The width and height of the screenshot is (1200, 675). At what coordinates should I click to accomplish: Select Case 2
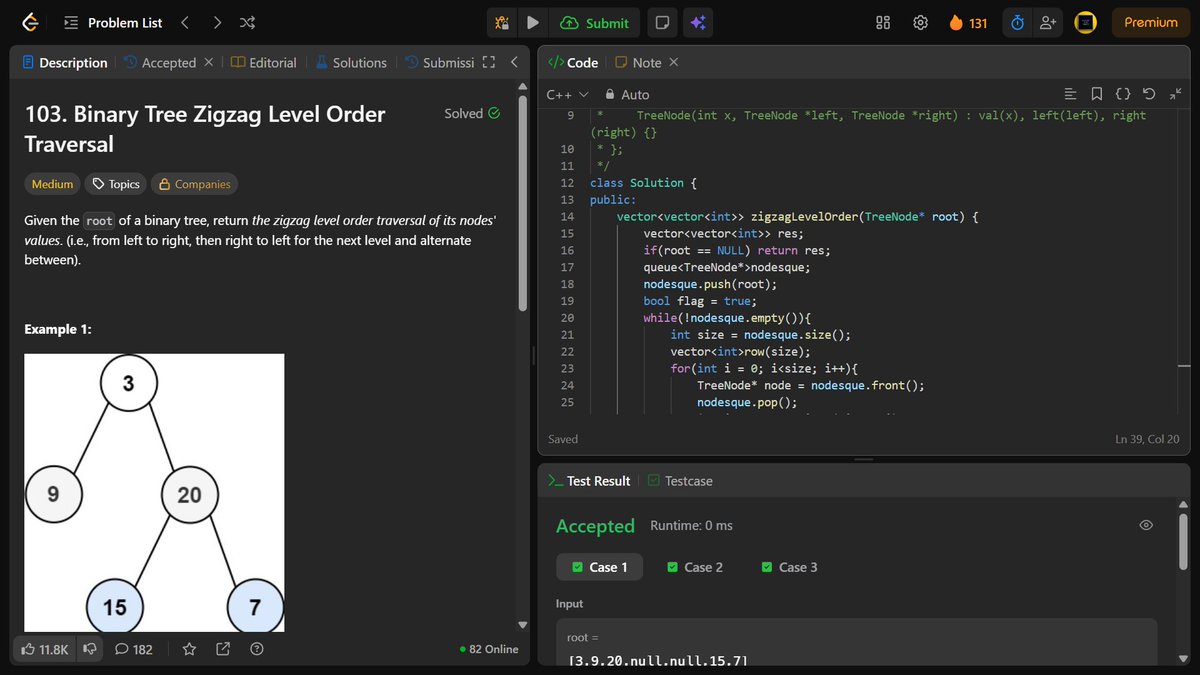coord(694,567)
